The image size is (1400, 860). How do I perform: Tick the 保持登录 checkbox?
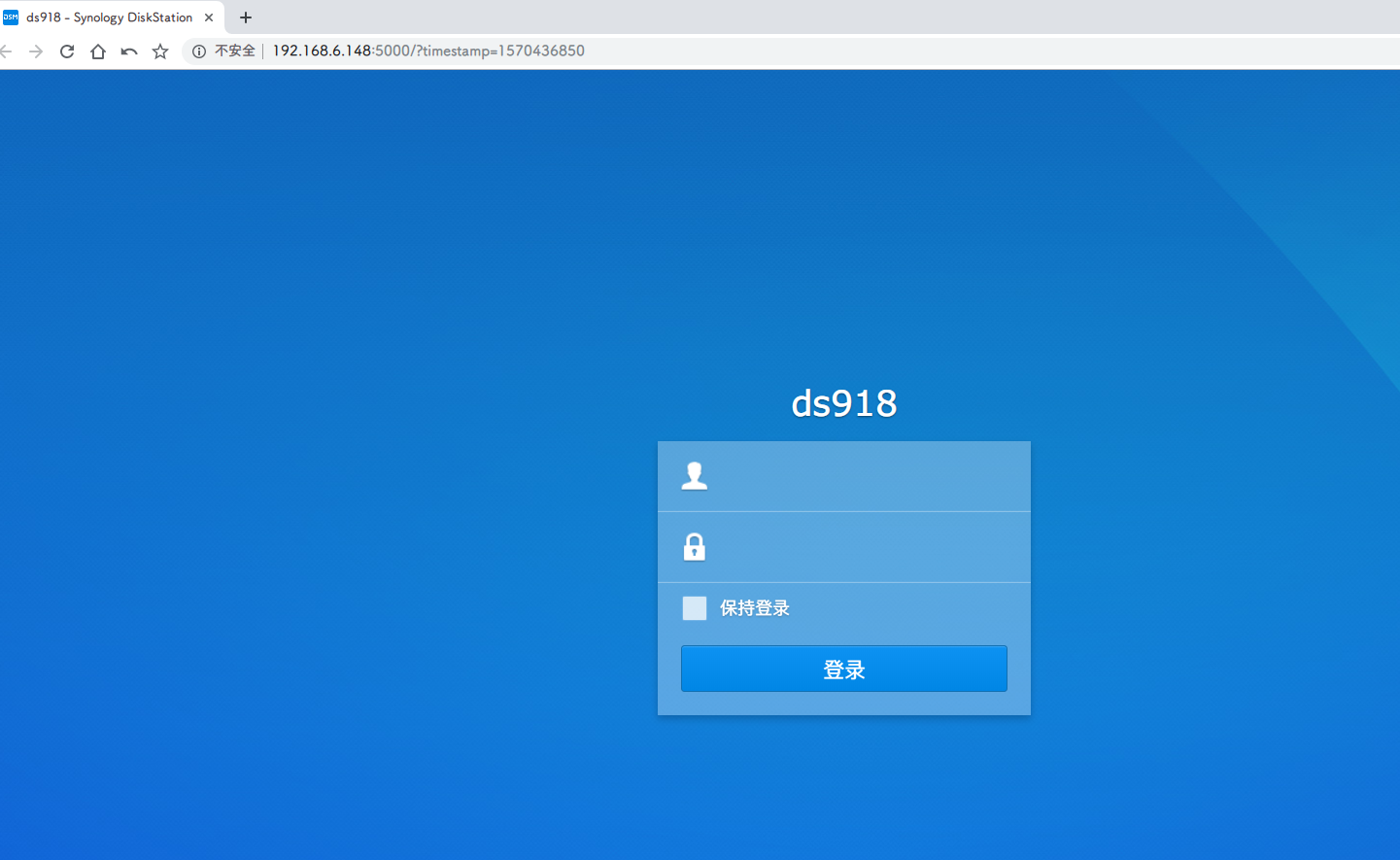tap(695, 608)
